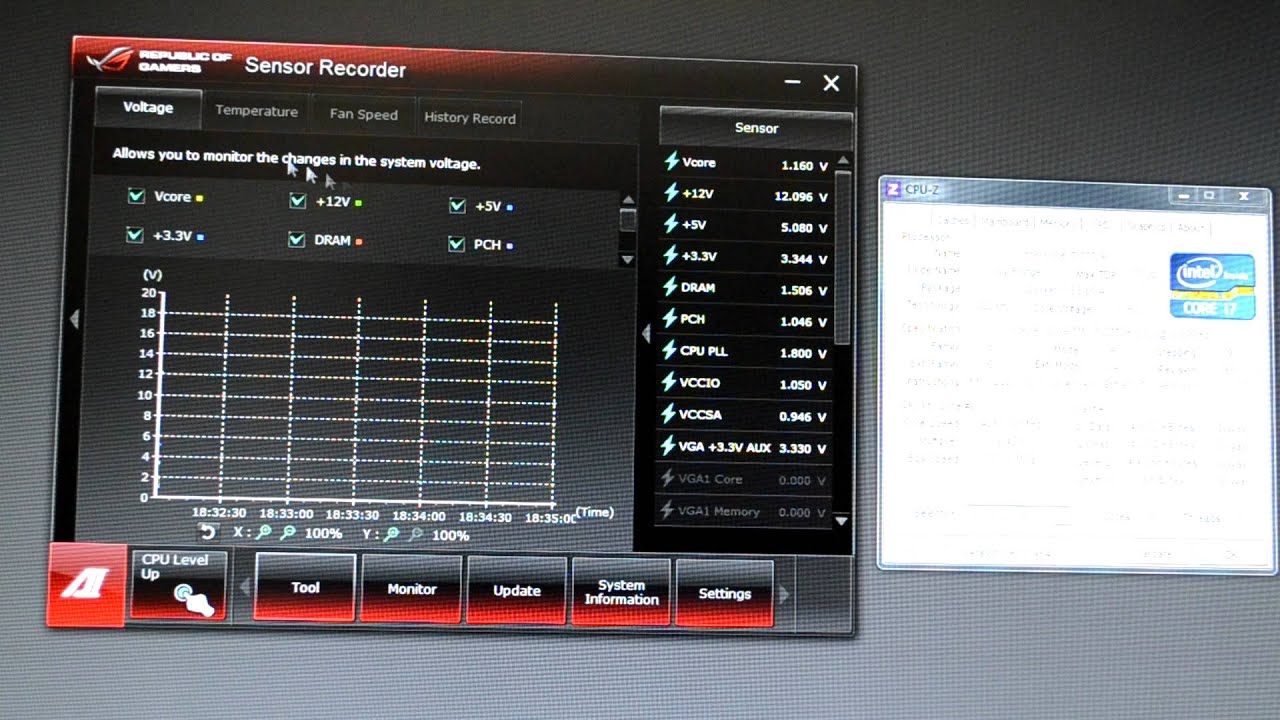Uncheck the Vcore voltage checkbox

(x=136, y=196)
